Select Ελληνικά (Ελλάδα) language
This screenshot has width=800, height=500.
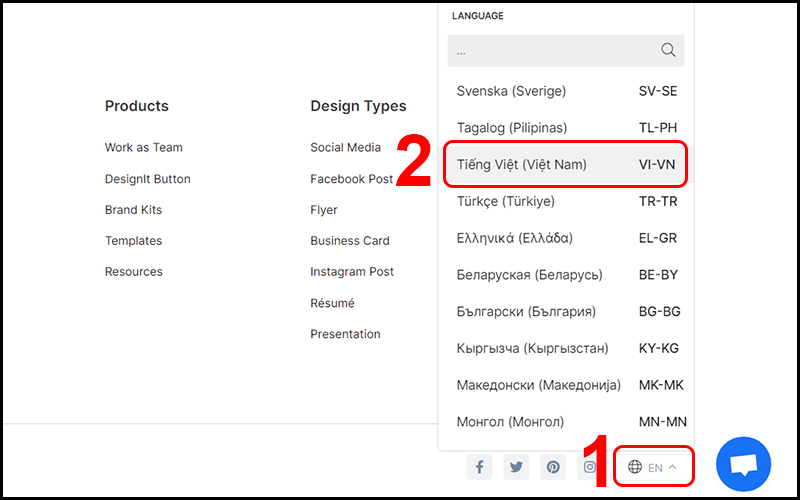pyautogui.click(x=566, y=238)
